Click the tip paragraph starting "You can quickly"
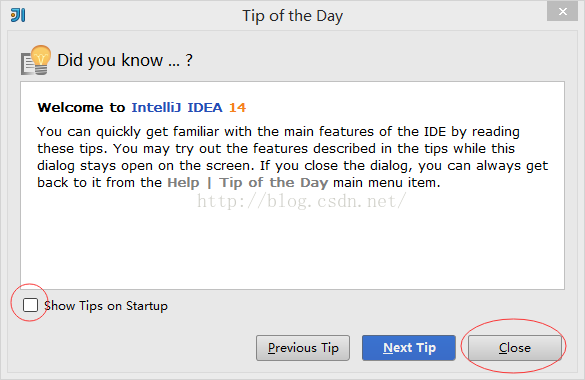This screenshot has height=380, width=585. click(x=292, y=157)
